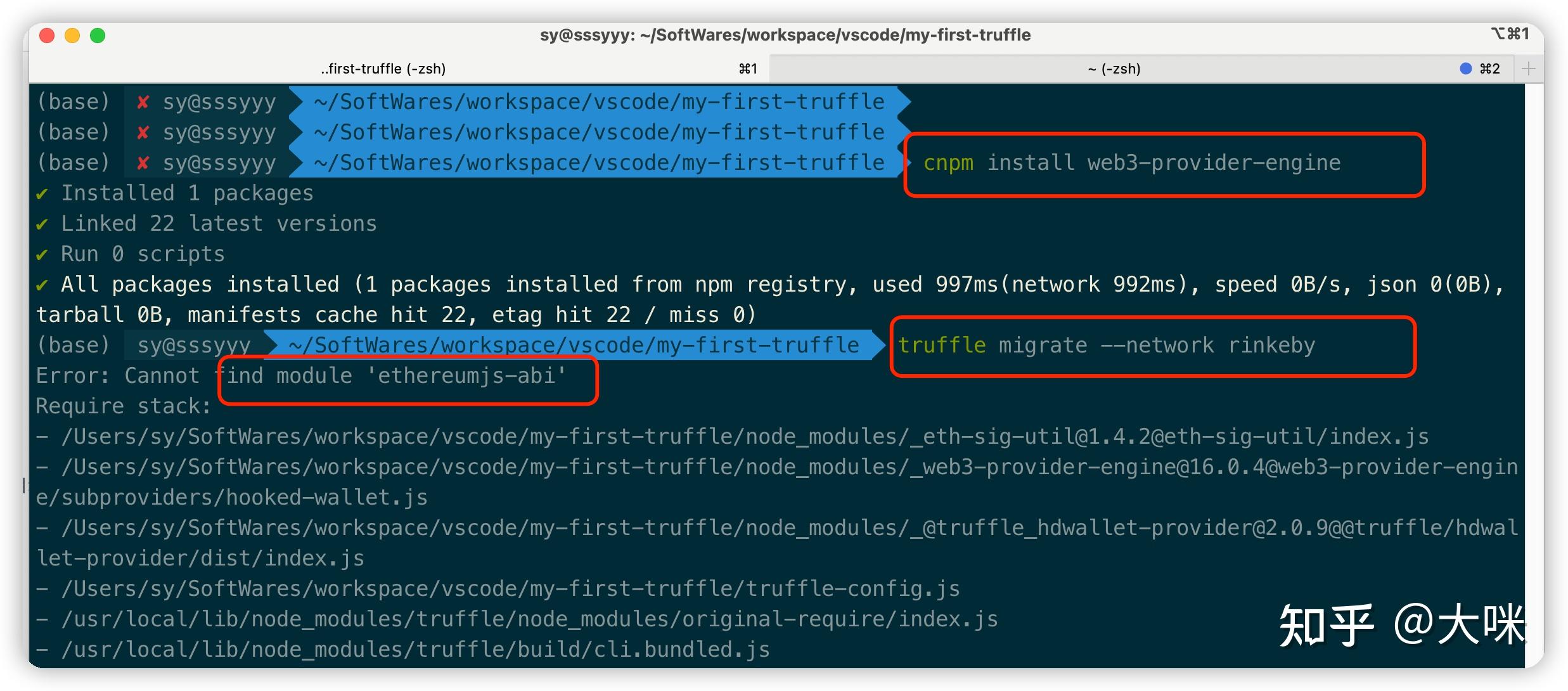Open a new tab with plus button
The image size is (1568, 691).
[1528, 68]
